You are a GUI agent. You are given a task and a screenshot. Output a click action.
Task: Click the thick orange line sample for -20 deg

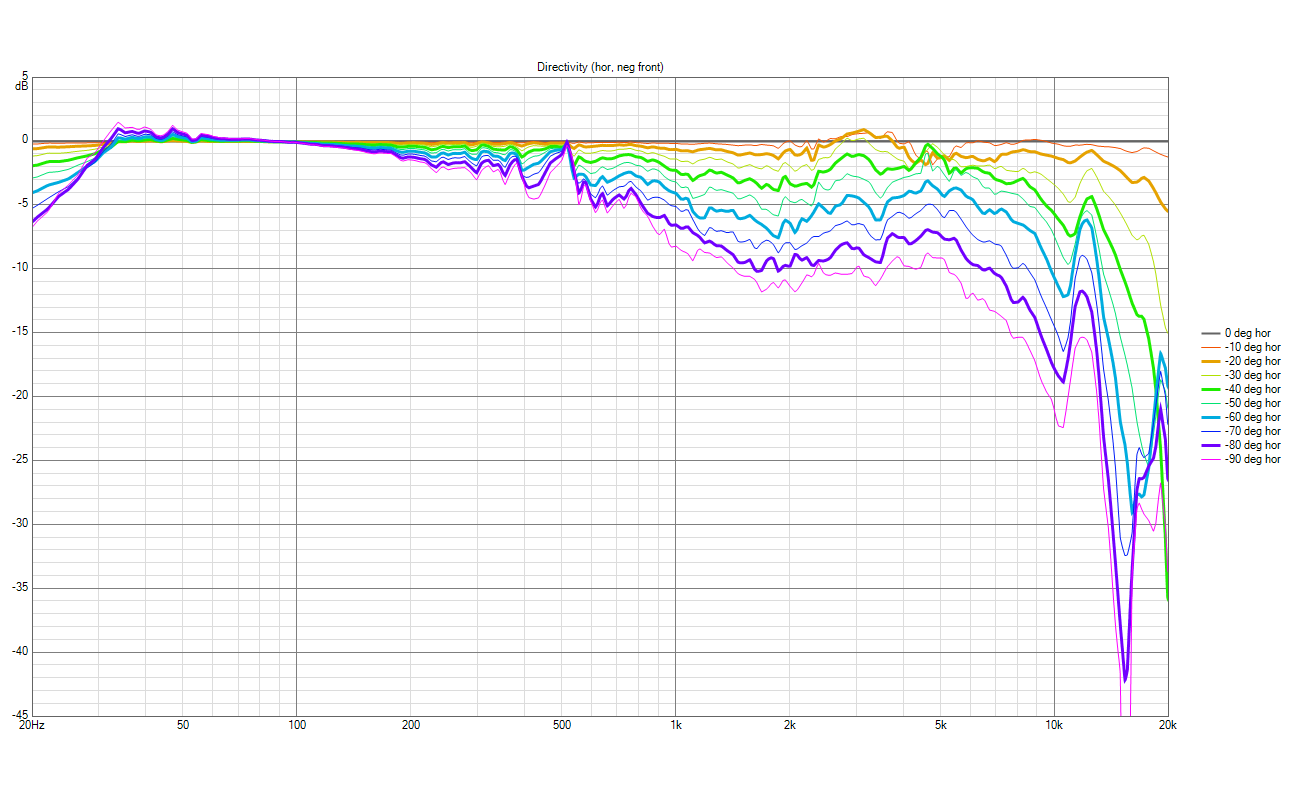[1209, 361]
